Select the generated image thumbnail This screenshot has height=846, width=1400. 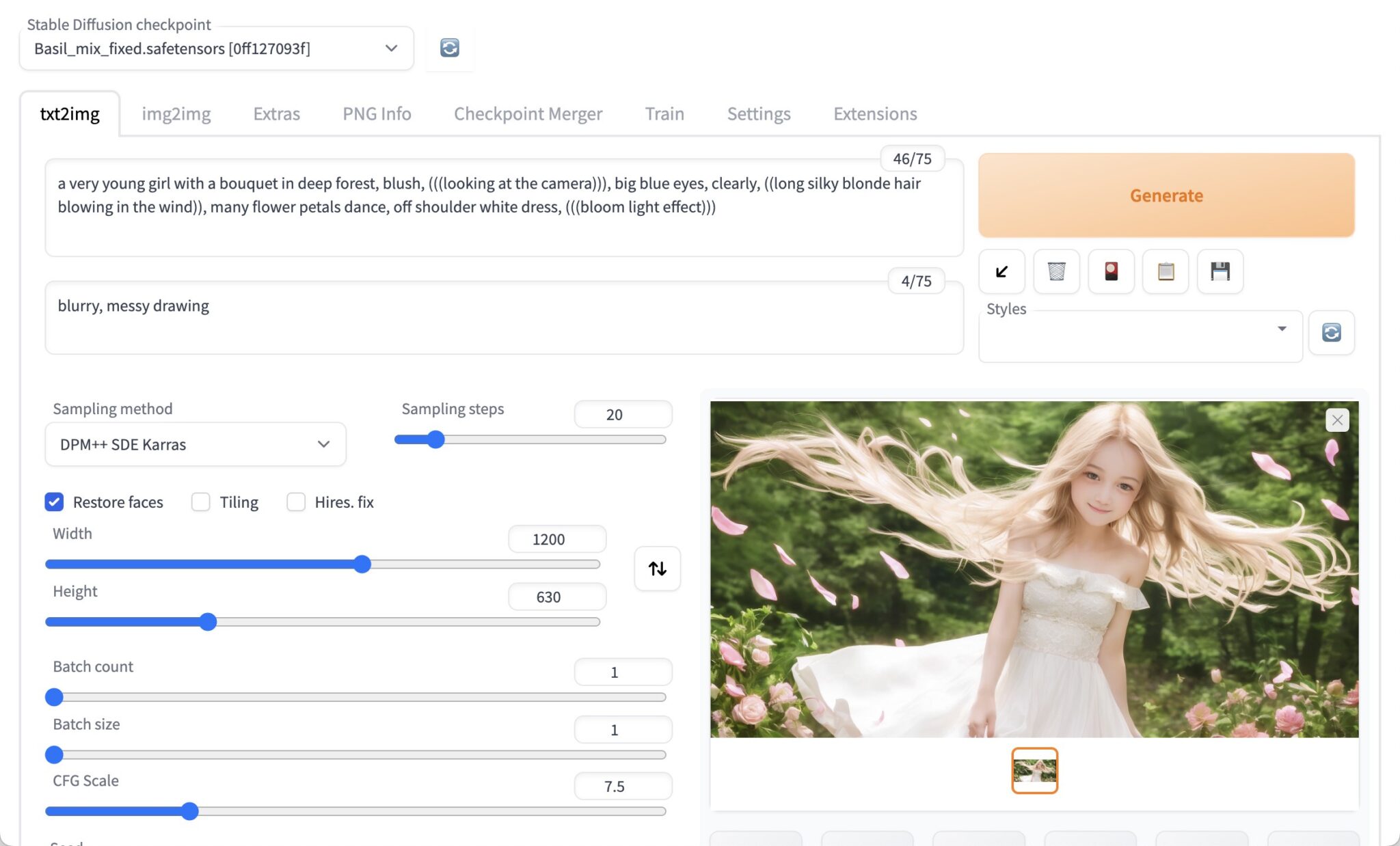click(x=1034, y=770)
